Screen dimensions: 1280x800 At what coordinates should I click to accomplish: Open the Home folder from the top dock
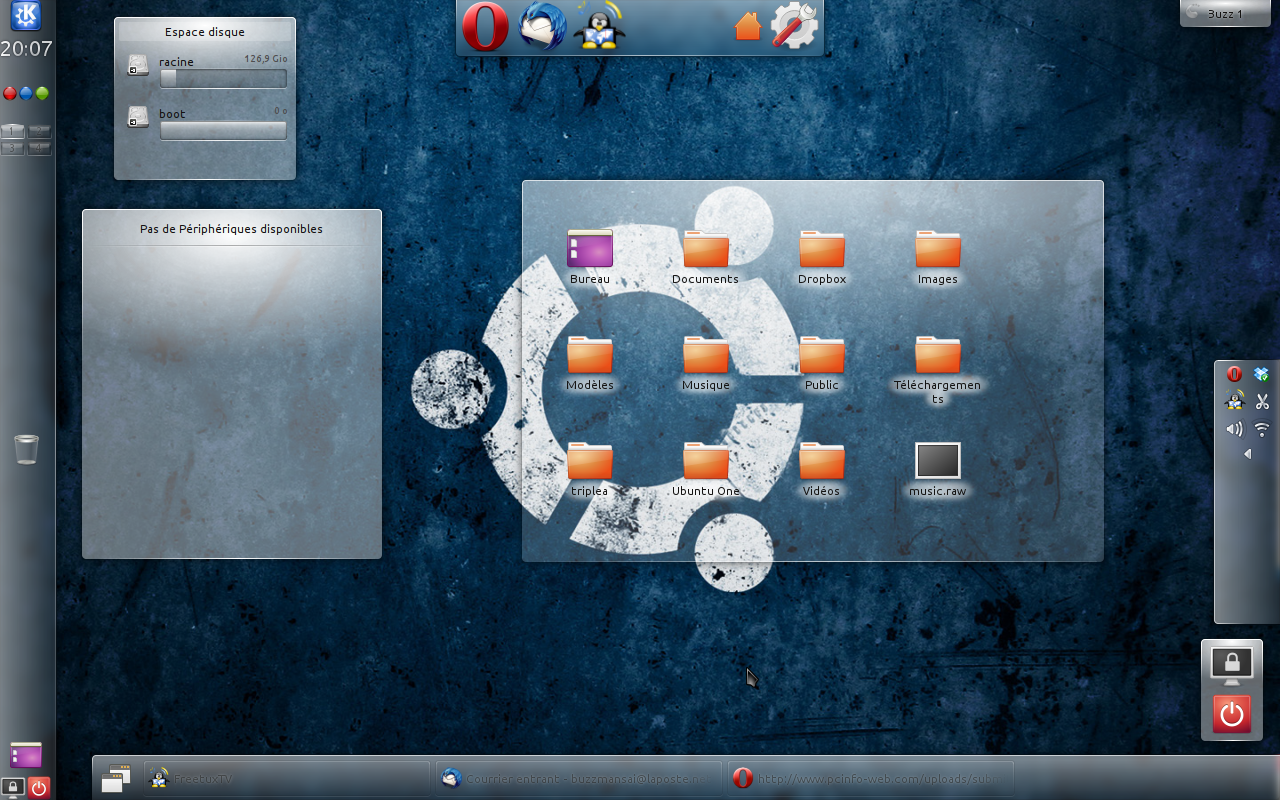(x=748, y=26)
